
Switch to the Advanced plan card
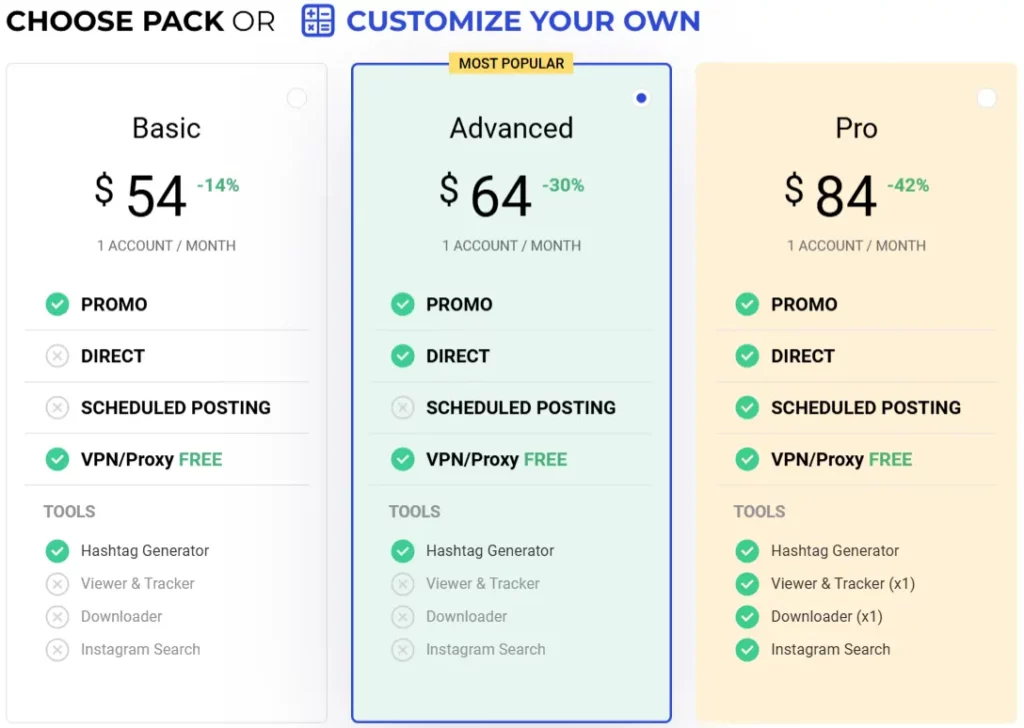(511, 128)
